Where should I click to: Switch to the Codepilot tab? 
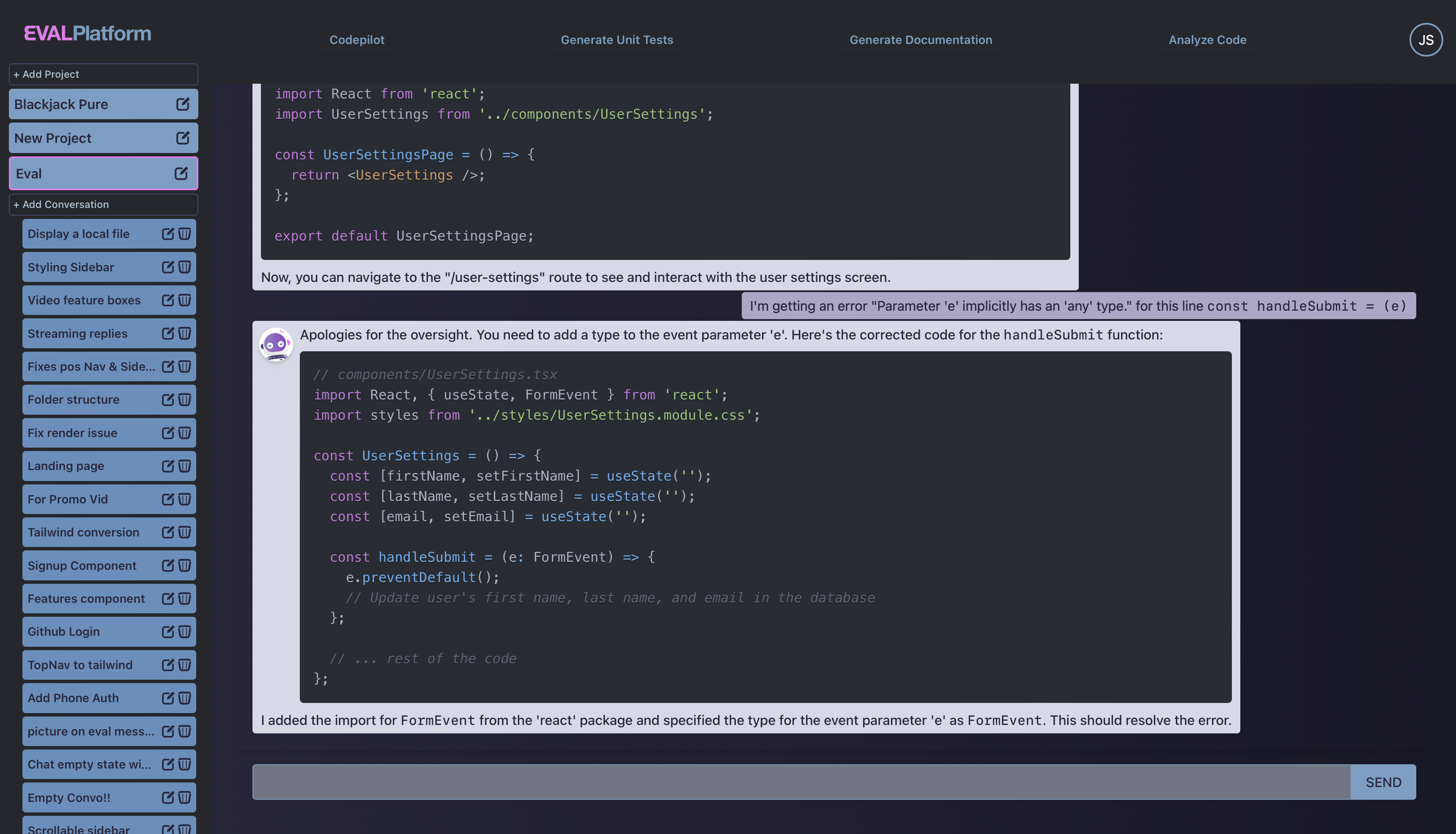pyautogui.click(x=356, y=40)
